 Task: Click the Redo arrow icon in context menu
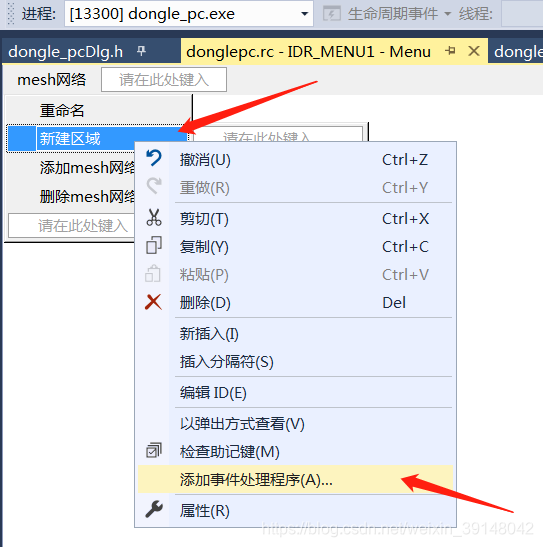pyautogui.click(x=153, y=186)
